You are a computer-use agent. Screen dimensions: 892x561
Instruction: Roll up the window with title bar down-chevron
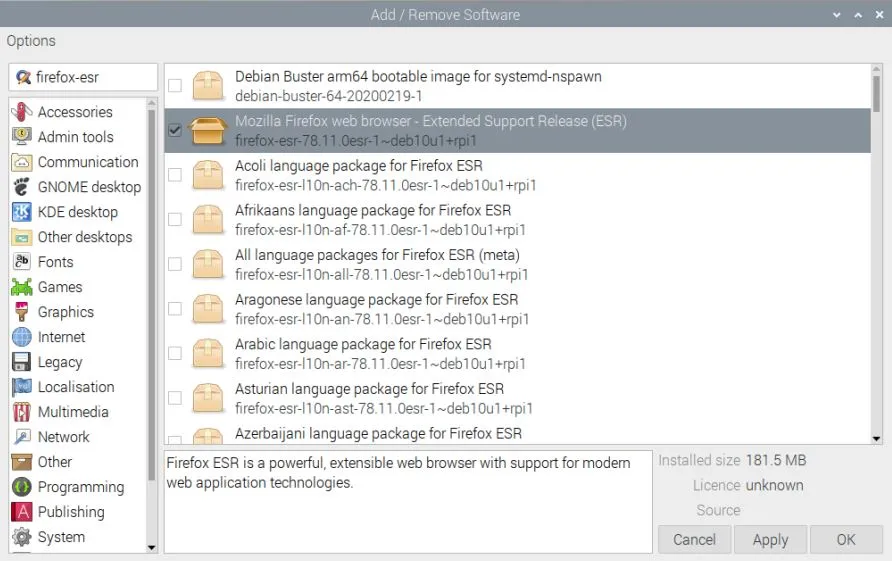pyautogui.click(x=836, y=15)
